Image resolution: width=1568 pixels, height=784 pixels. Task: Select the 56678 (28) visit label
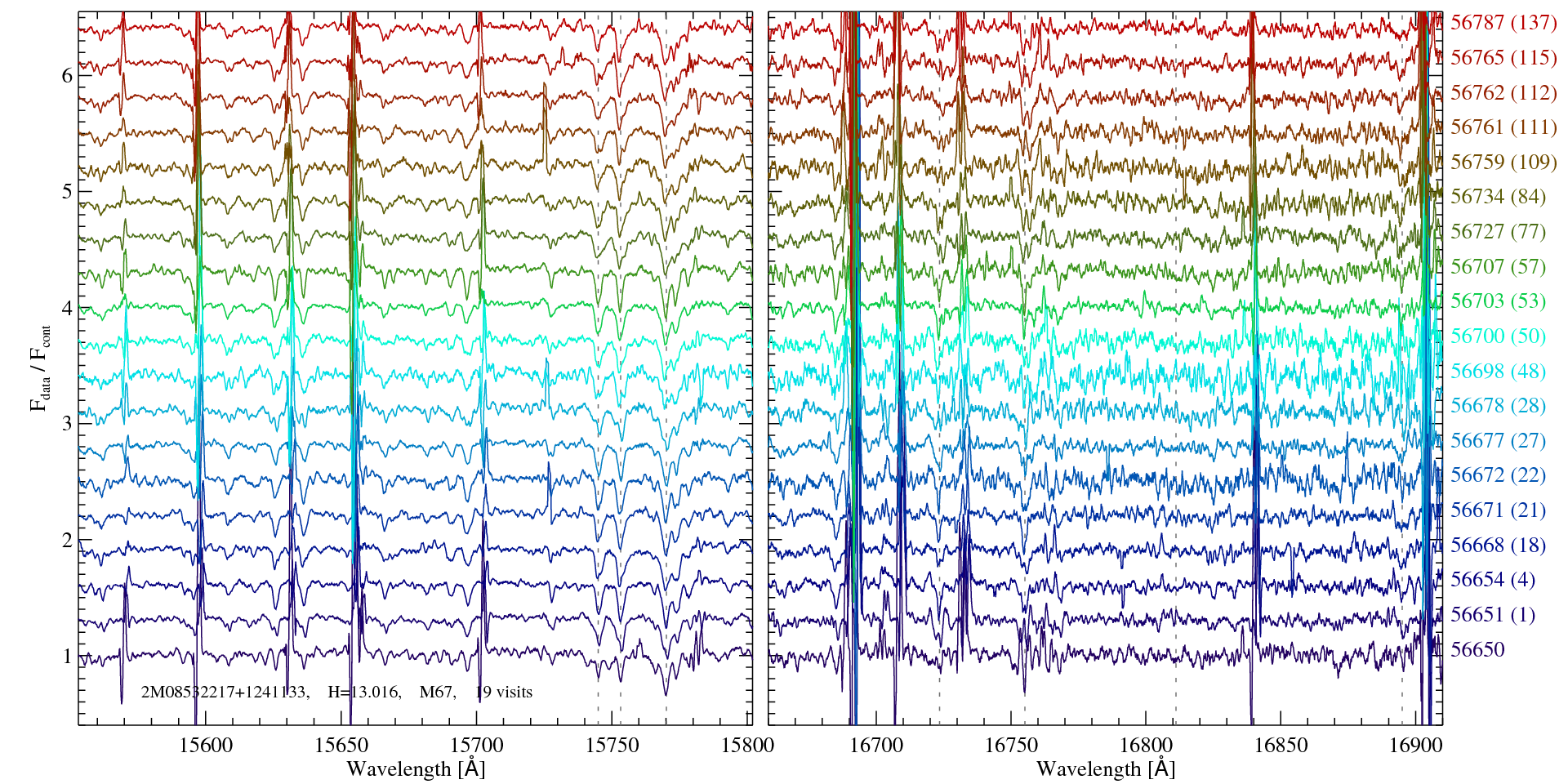[1498, 406]
